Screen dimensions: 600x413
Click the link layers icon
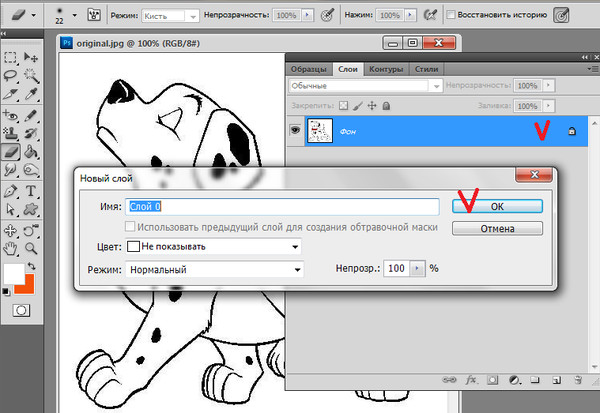pos(449,380)
